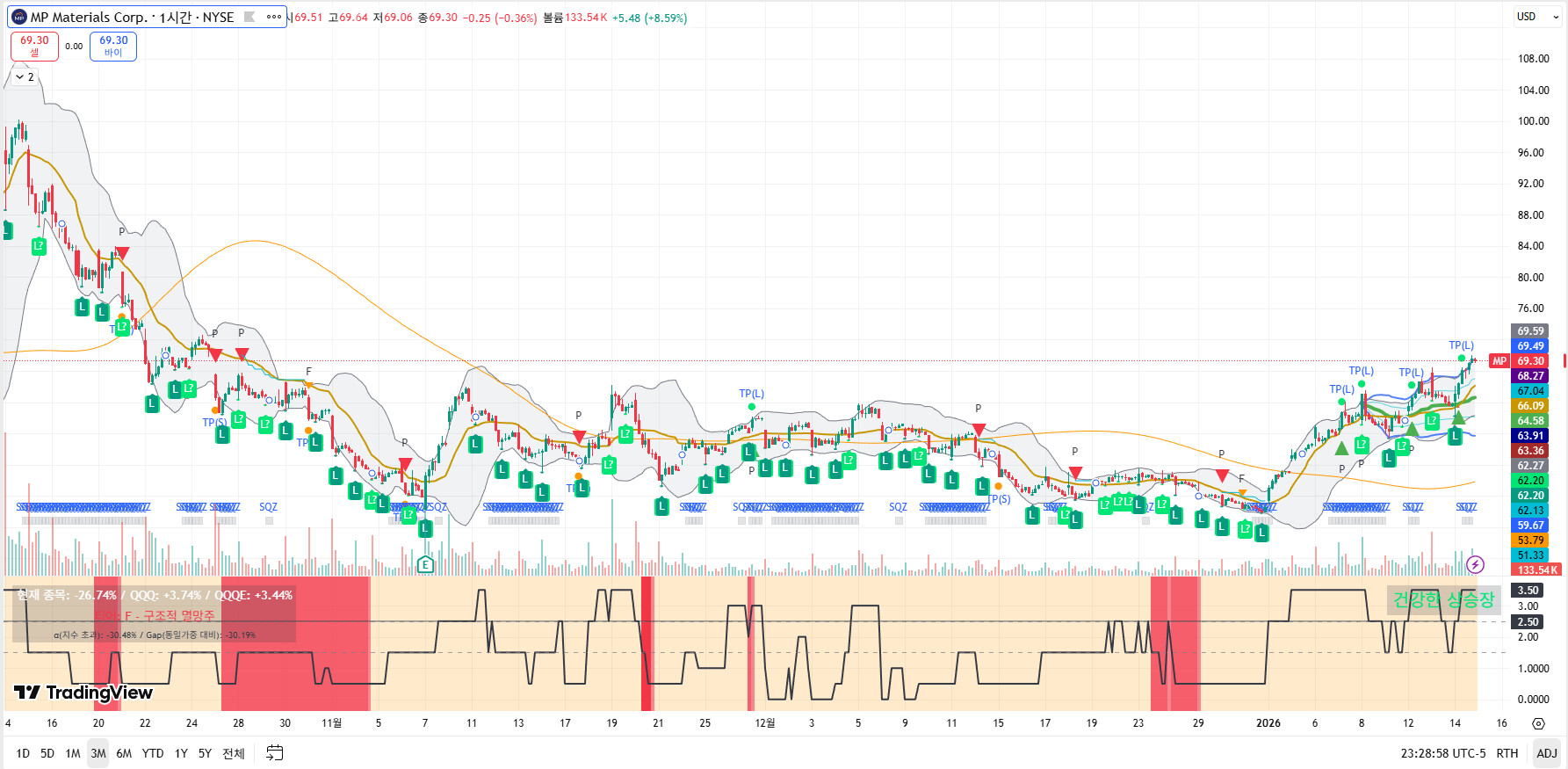Image resolution: width=1568 pixels, height=769 pixels.
Task: Click the purple lightning bolt icon
Action: pyautogui.click(x=1476, y=564)
